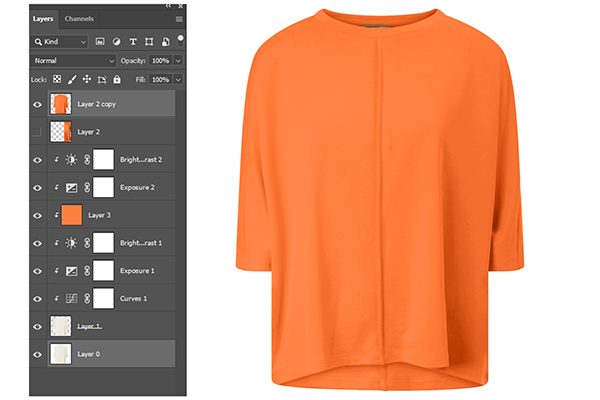Image resolution: width=600 pixels, height=400 pixels.
Task: Lock transparent pixels icon
Action: click(57, 79)
